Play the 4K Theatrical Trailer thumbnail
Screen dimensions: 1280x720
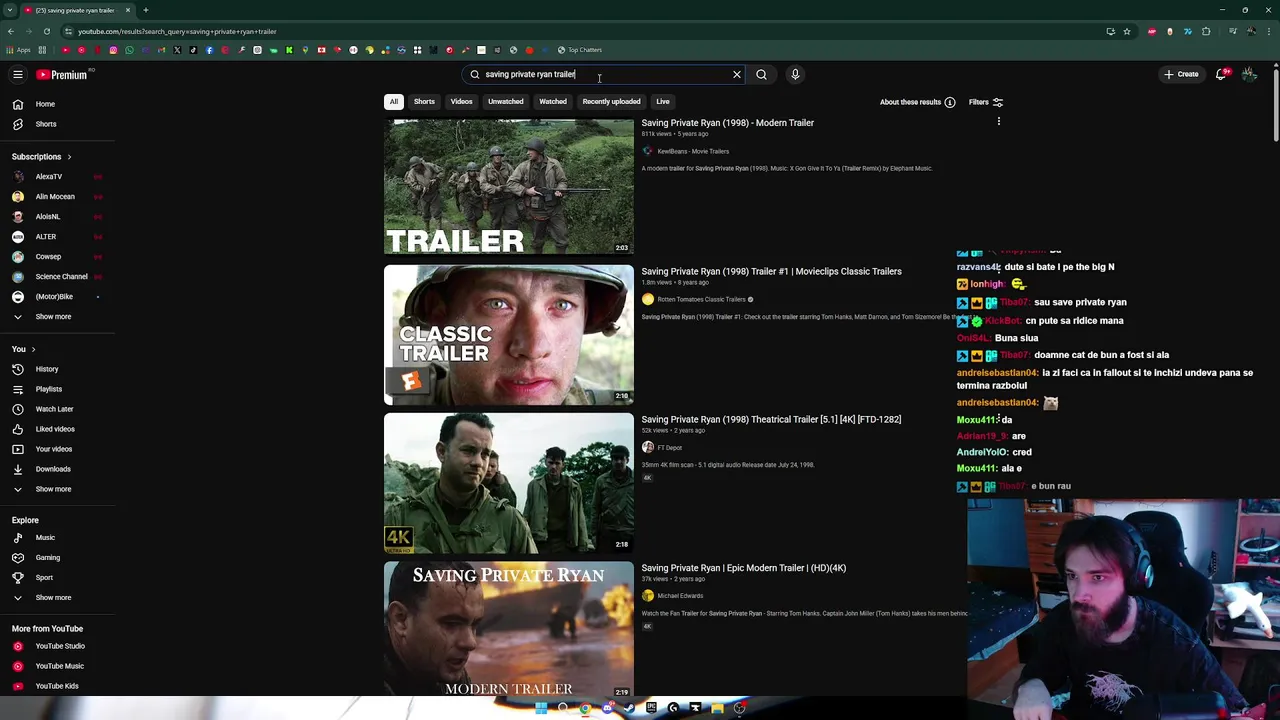509,483
